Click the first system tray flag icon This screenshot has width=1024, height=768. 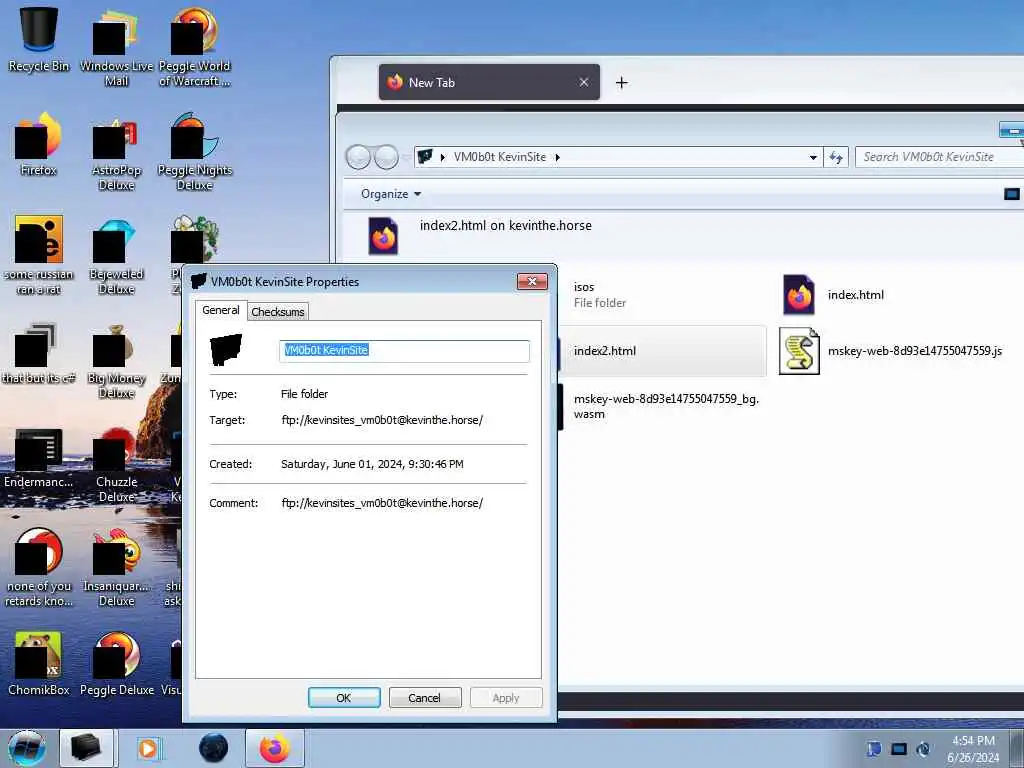coord(875,749)
